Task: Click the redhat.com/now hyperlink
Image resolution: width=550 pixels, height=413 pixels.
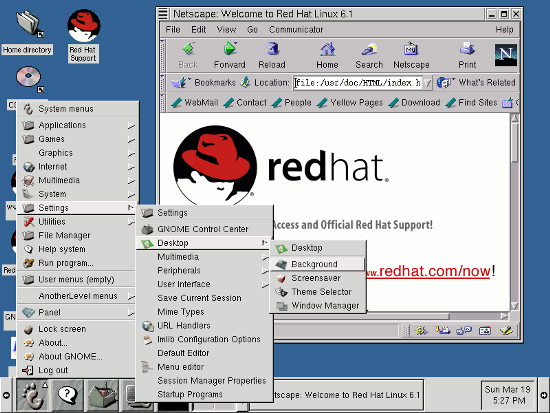Action: tap(428, 271)
